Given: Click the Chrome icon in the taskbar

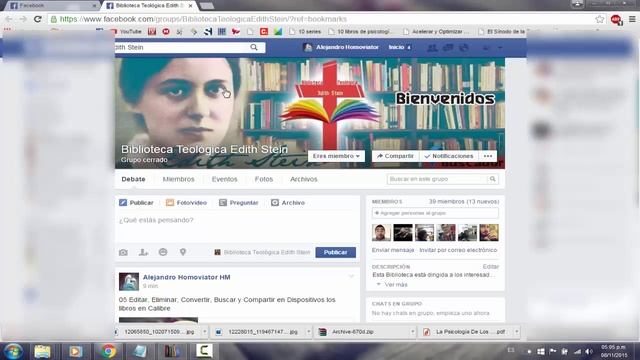Looking at the screenshot, I should point(108,351).
